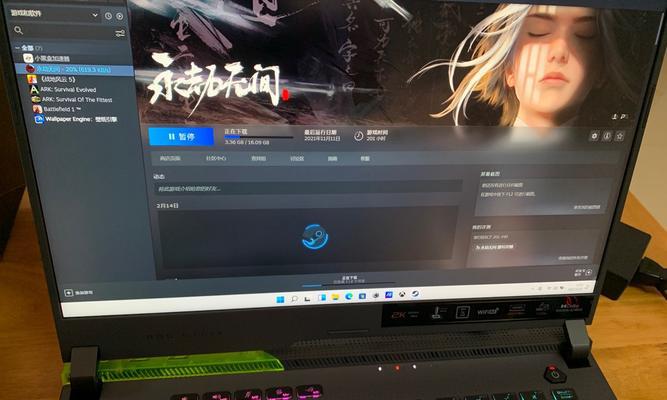Open the games and software filter dropdown

pyautogui.click(x=54, y=14)
